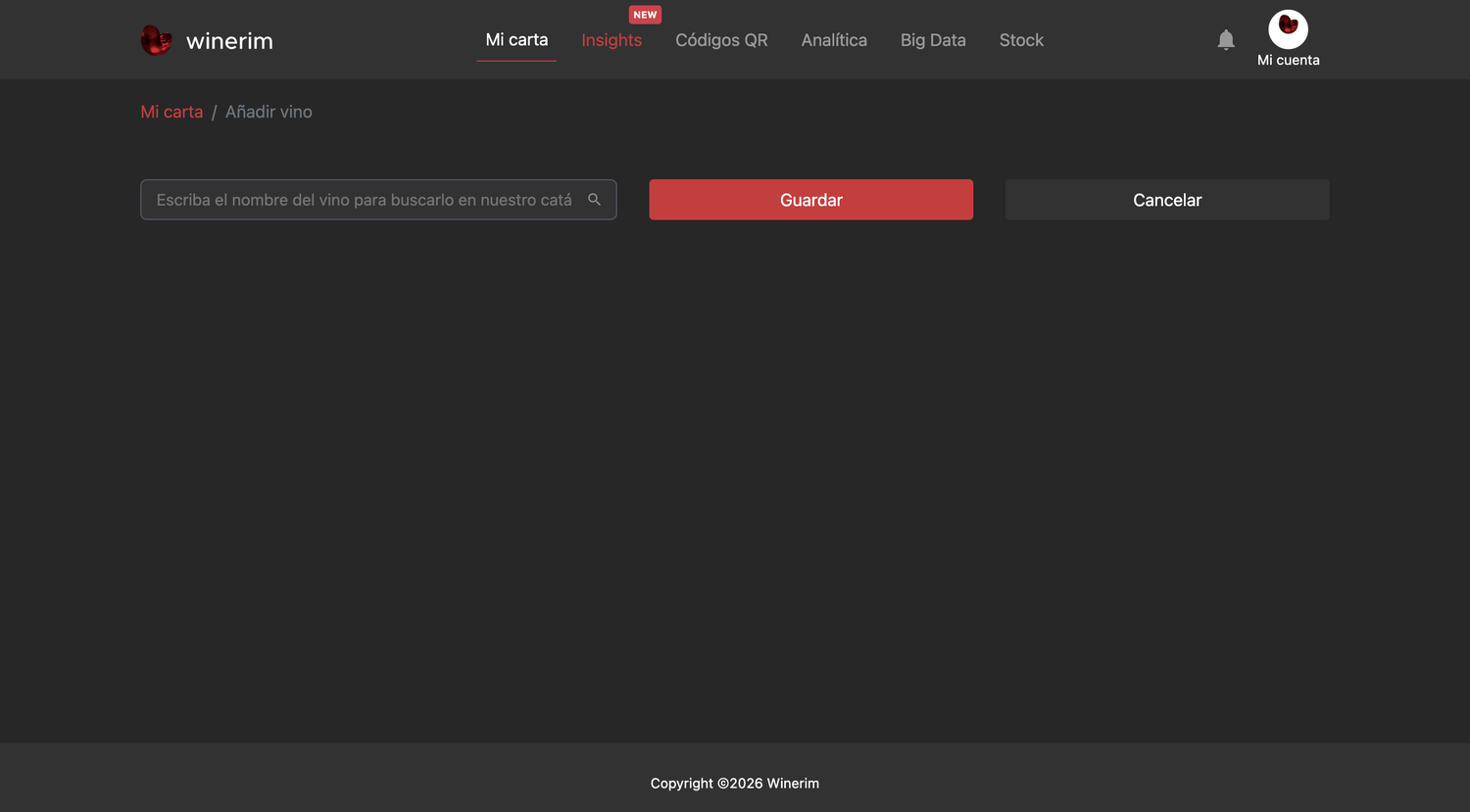Screen dimensions: 1470x812
Task: Switch to the Mi carta tab
Action: coord(516,40)
